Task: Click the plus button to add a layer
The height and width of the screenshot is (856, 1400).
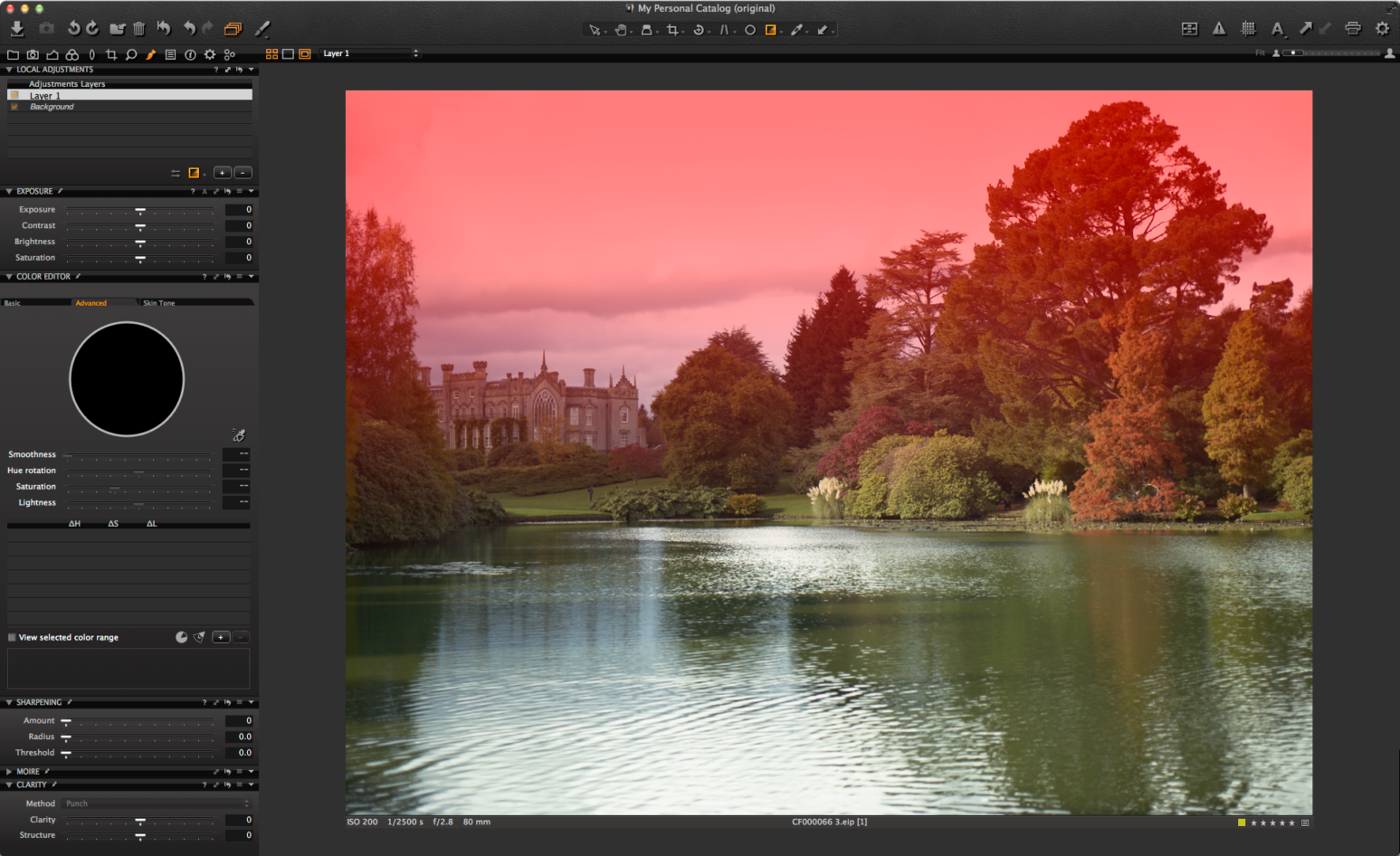Action: [x=223, y=173]
